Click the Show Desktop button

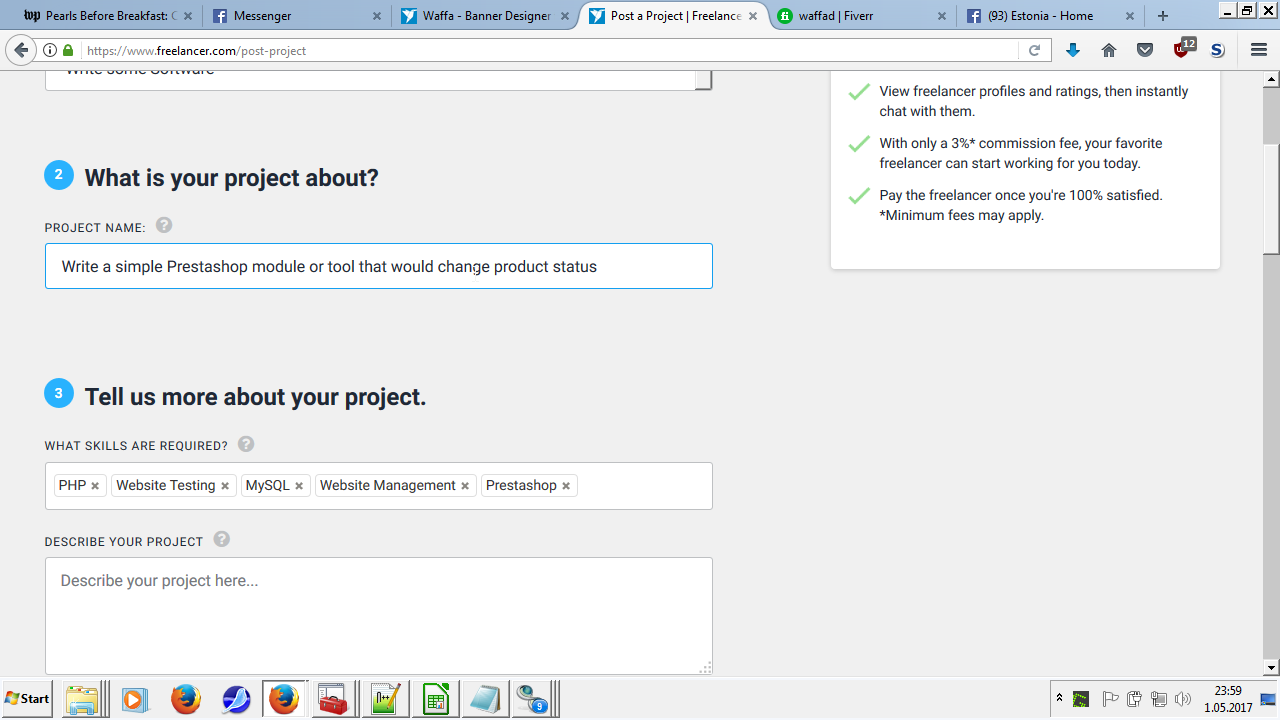(1268, 699)
